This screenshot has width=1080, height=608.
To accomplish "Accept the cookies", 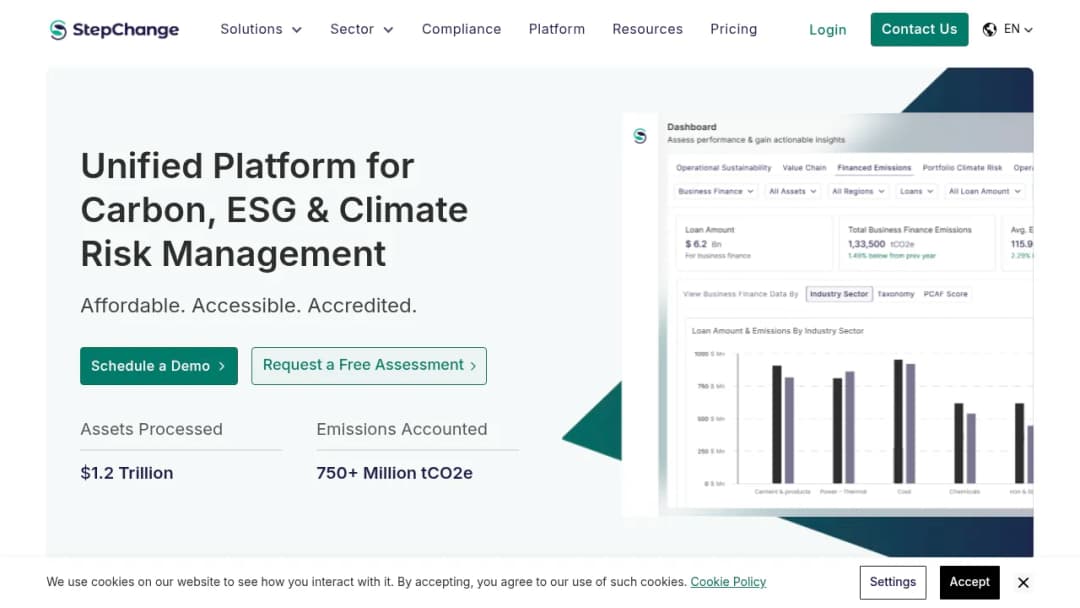I will (x=969, y=583).
